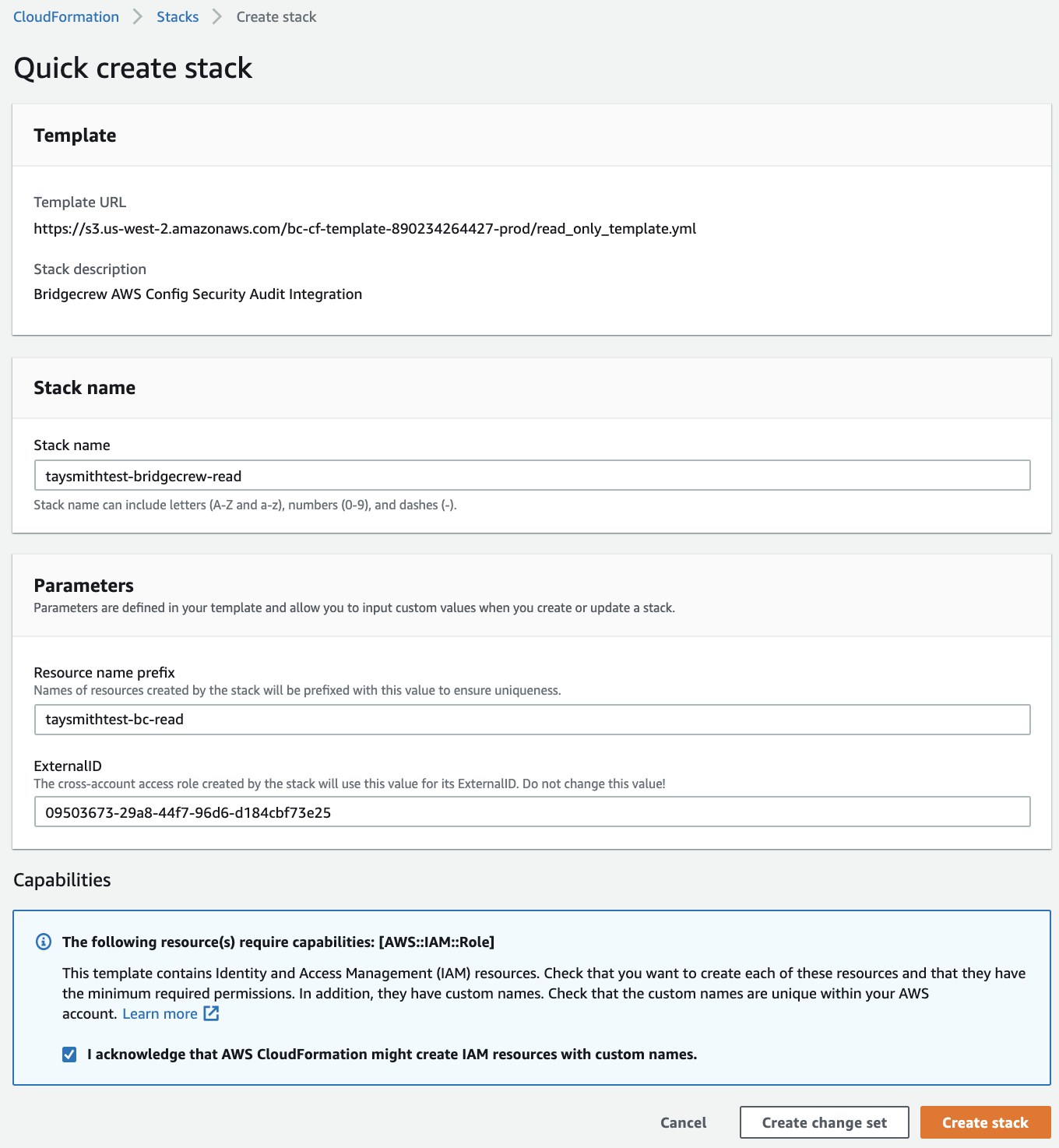Click the info icon in Capabilities box
This screenshot has width=1059, height=1148.
coord(44,942)
